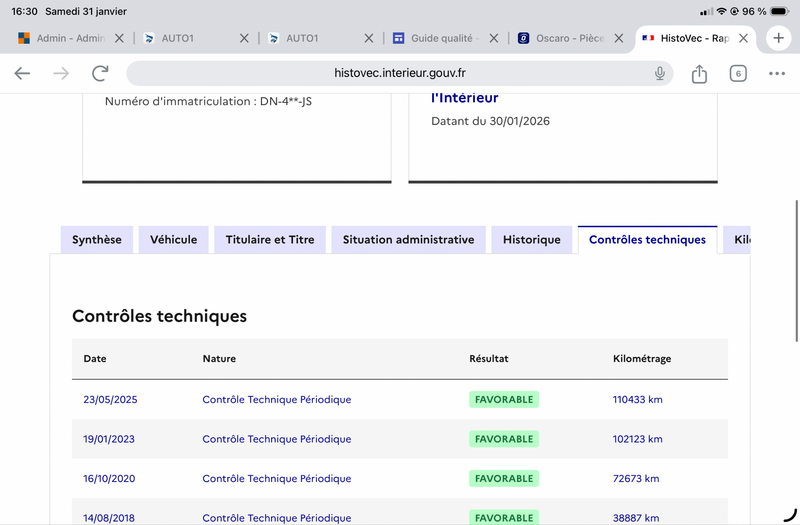
Task: Select the Titulaire et Titre tab
Action: click(x=270, y=240)
